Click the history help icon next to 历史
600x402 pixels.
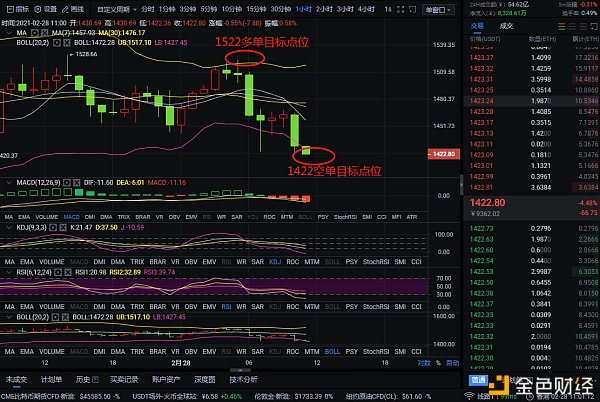coord(95,379)
